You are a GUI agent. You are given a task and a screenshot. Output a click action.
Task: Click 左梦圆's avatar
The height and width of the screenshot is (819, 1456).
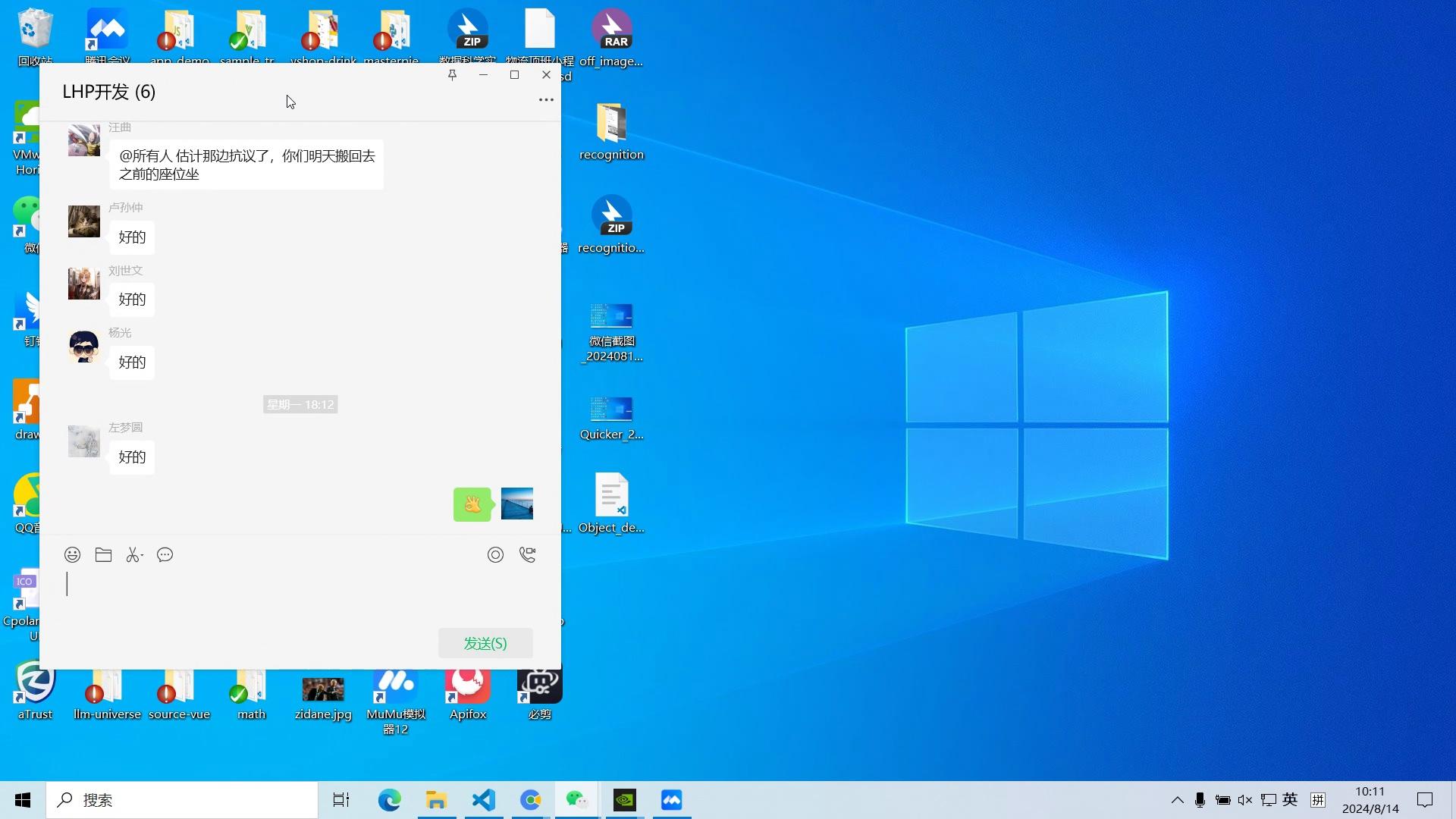click(83, 441)
